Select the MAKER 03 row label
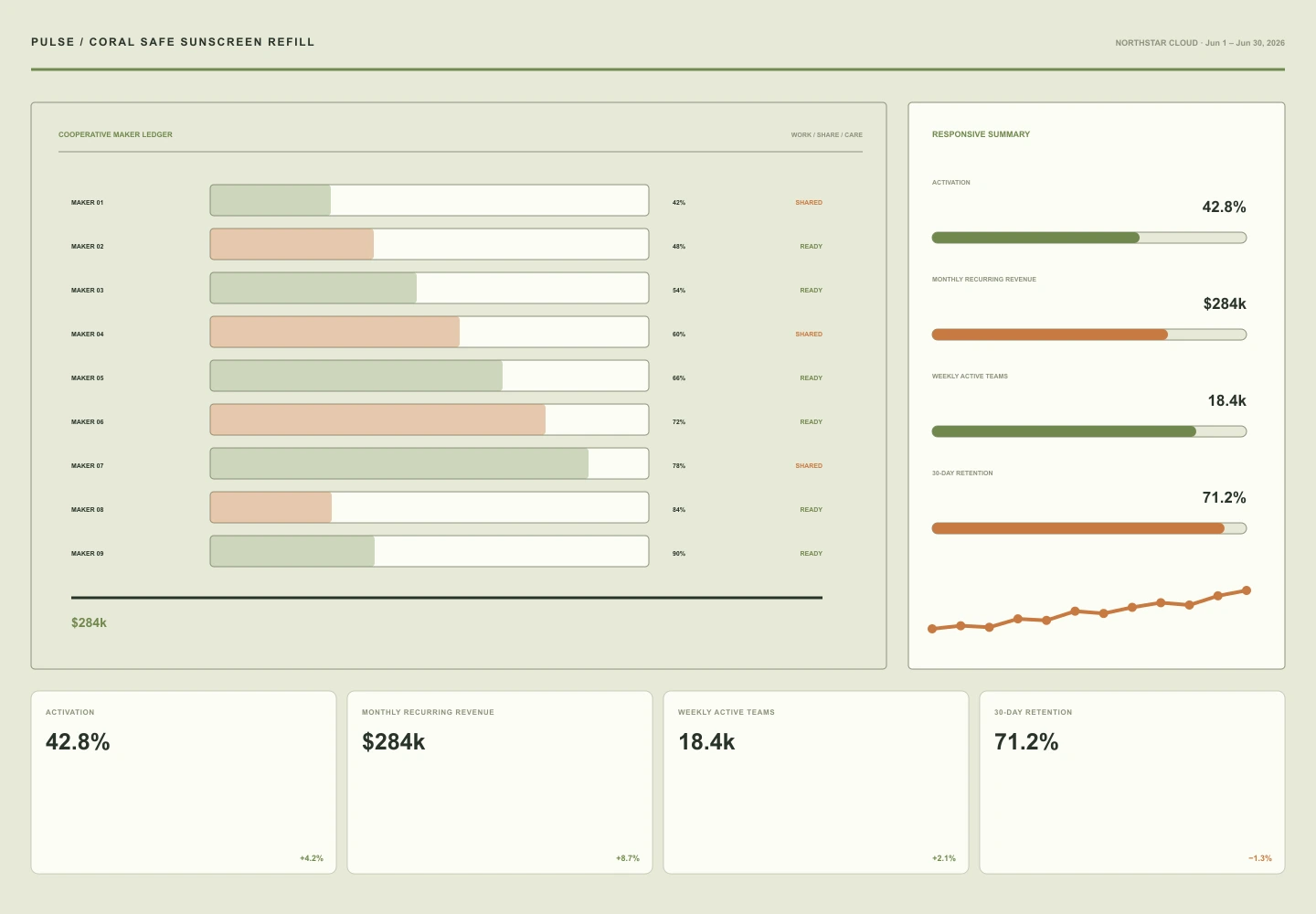This screenshot has height=914, width=1316. (88, 291)
